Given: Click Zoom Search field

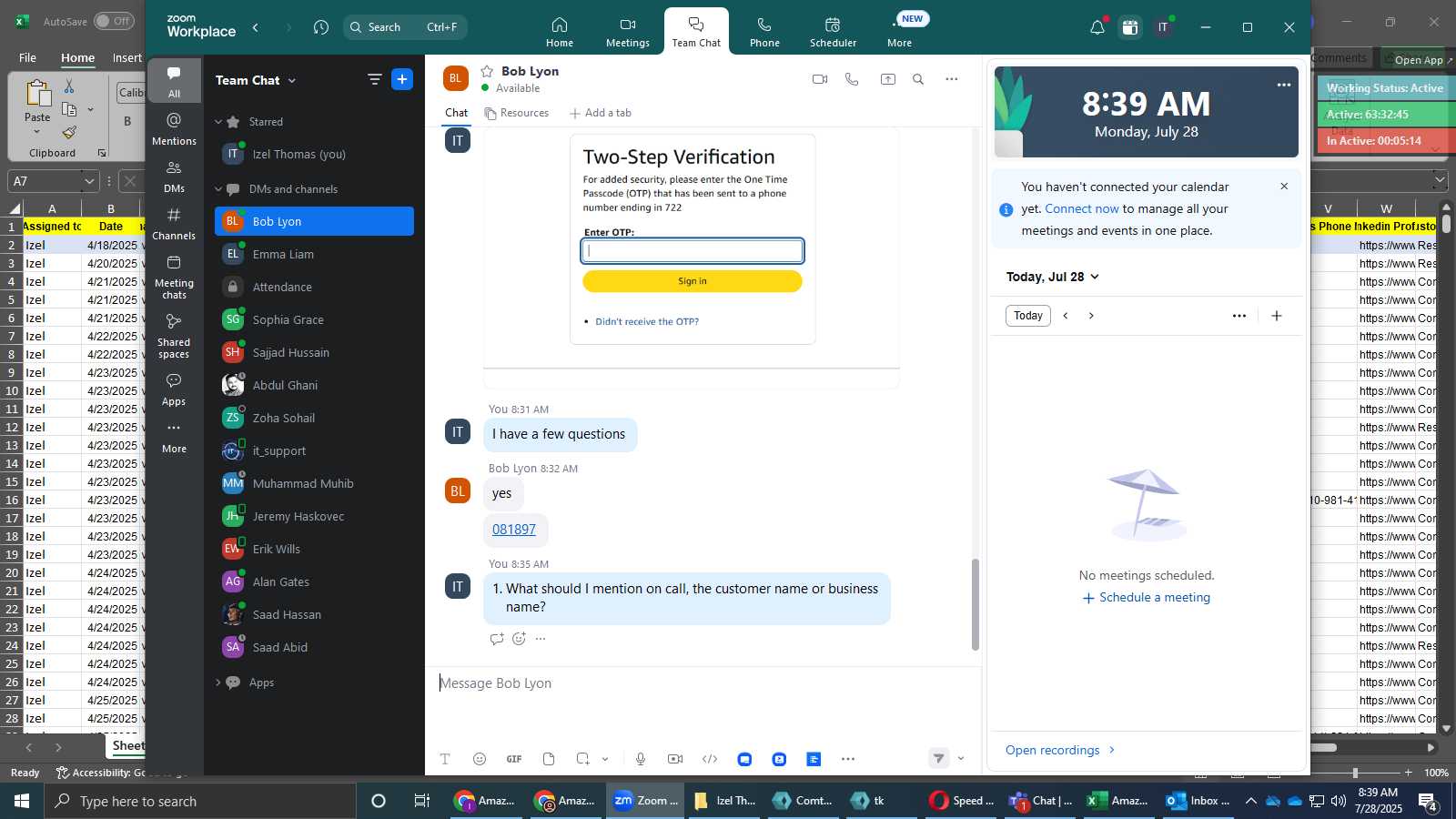Looking at the screenshot, I should [405, 27].
